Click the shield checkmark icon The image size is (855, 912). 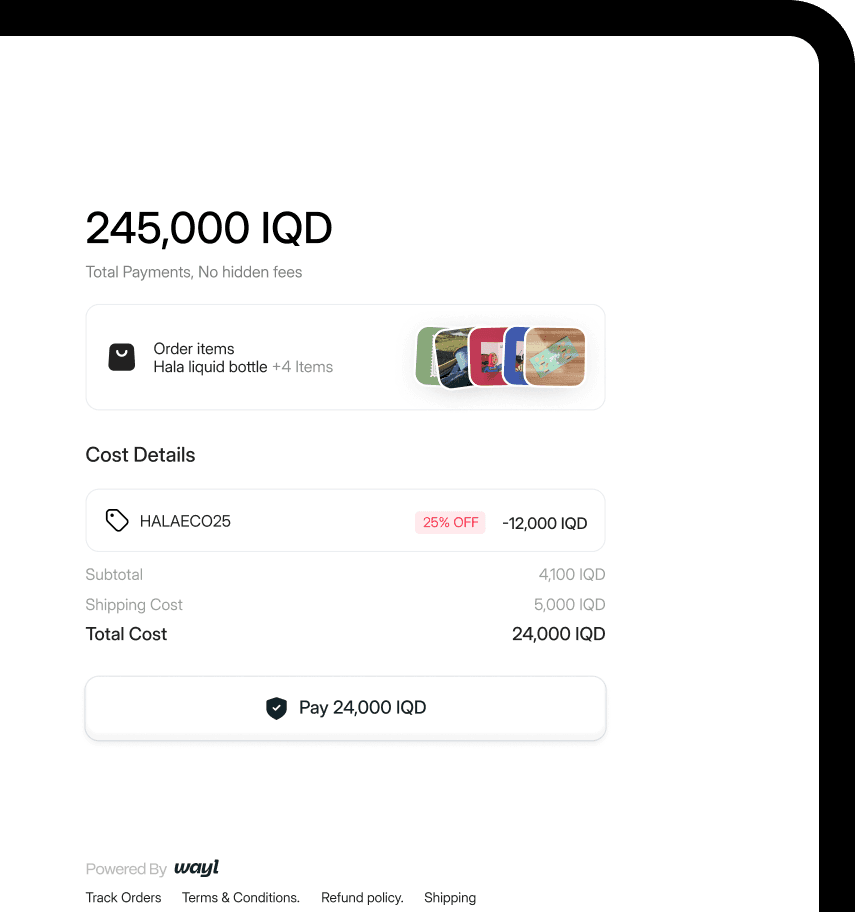pyautogui.click(x=276, y=708)
